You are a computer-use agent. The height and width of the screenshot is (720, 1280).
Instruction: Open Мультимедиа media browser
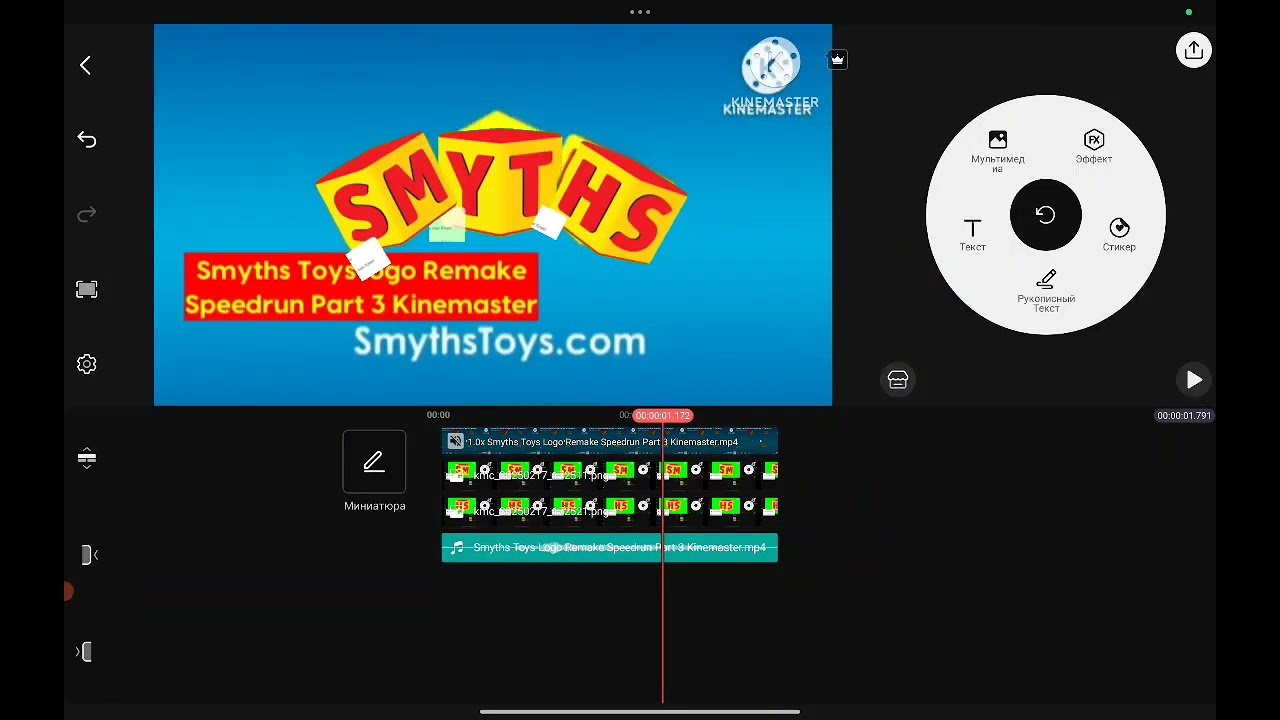point(997,150)
